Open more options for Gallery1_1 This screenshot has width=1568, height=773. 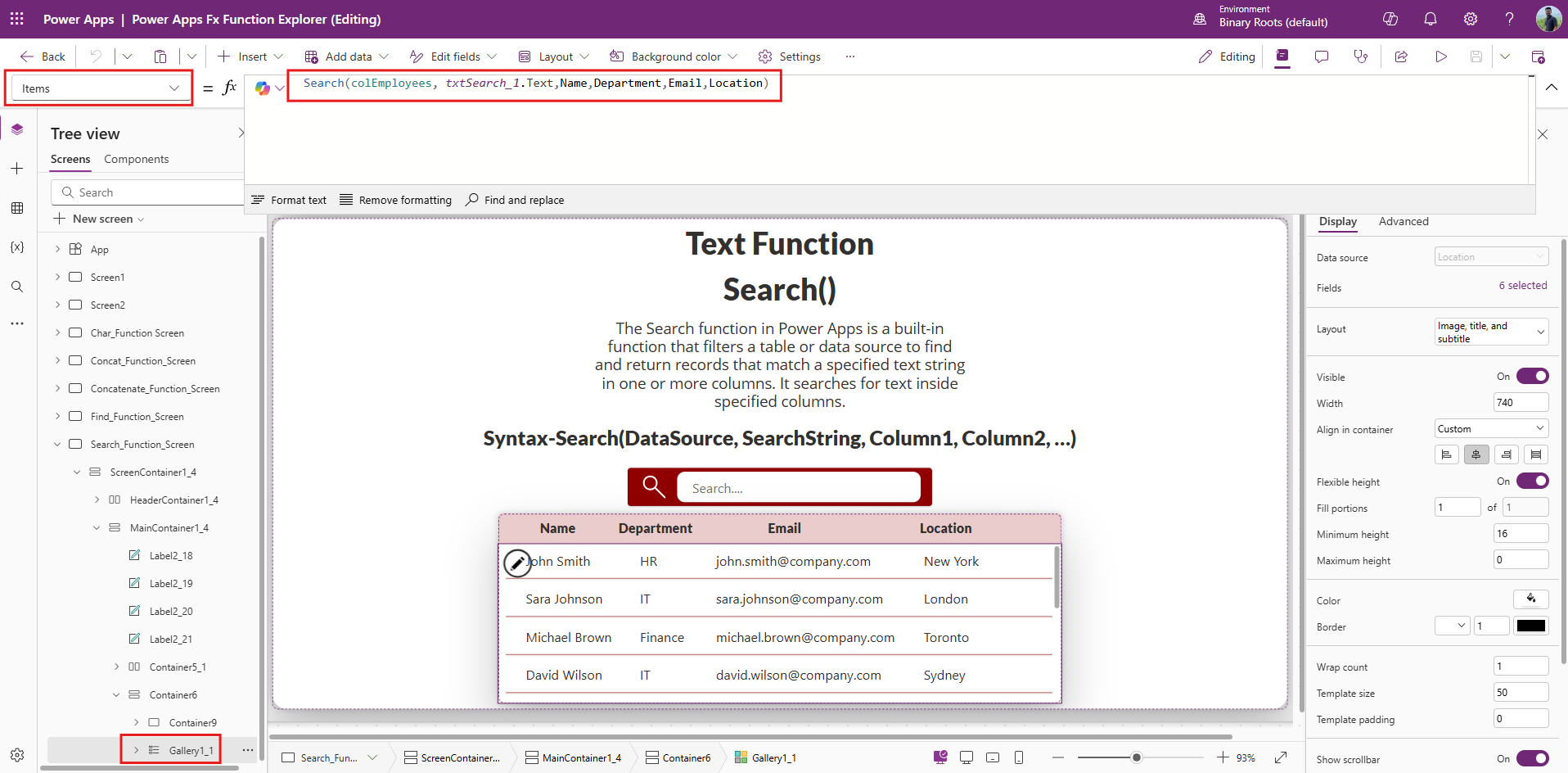(248, 750)
